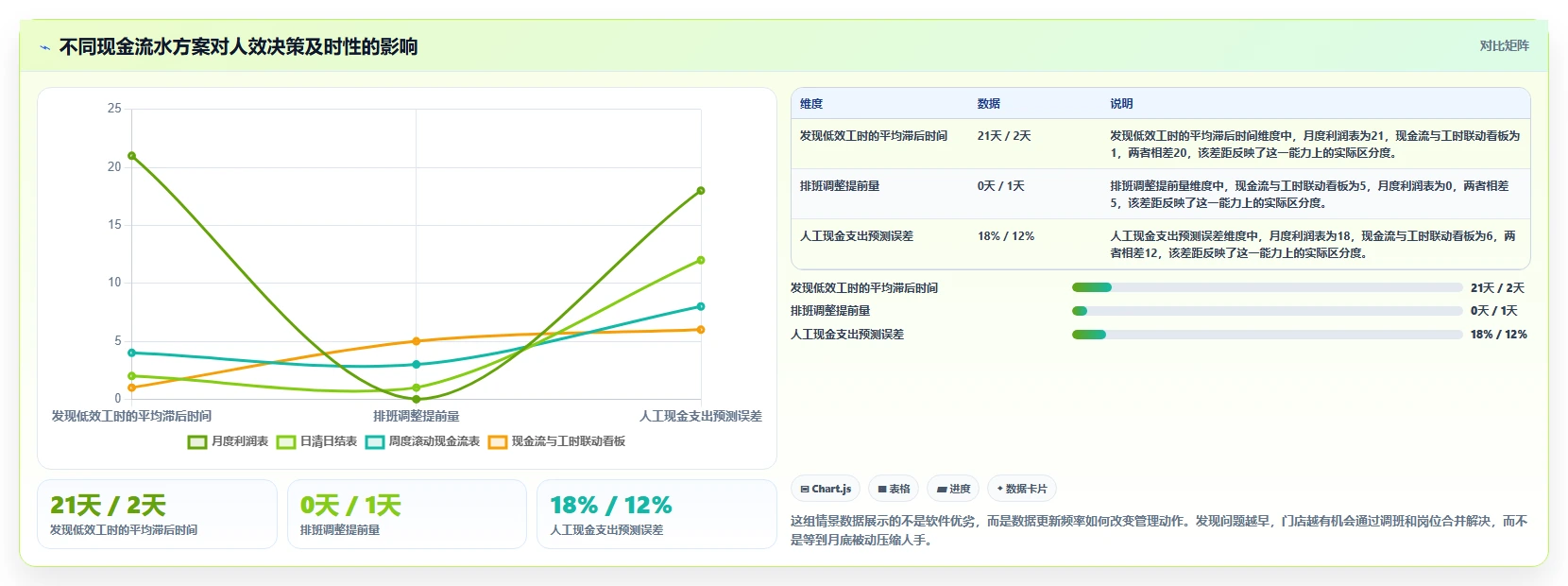Screen dimensions: 1568x586
Task: Click the lightning icon beside the card title
Action: point(44,47)
